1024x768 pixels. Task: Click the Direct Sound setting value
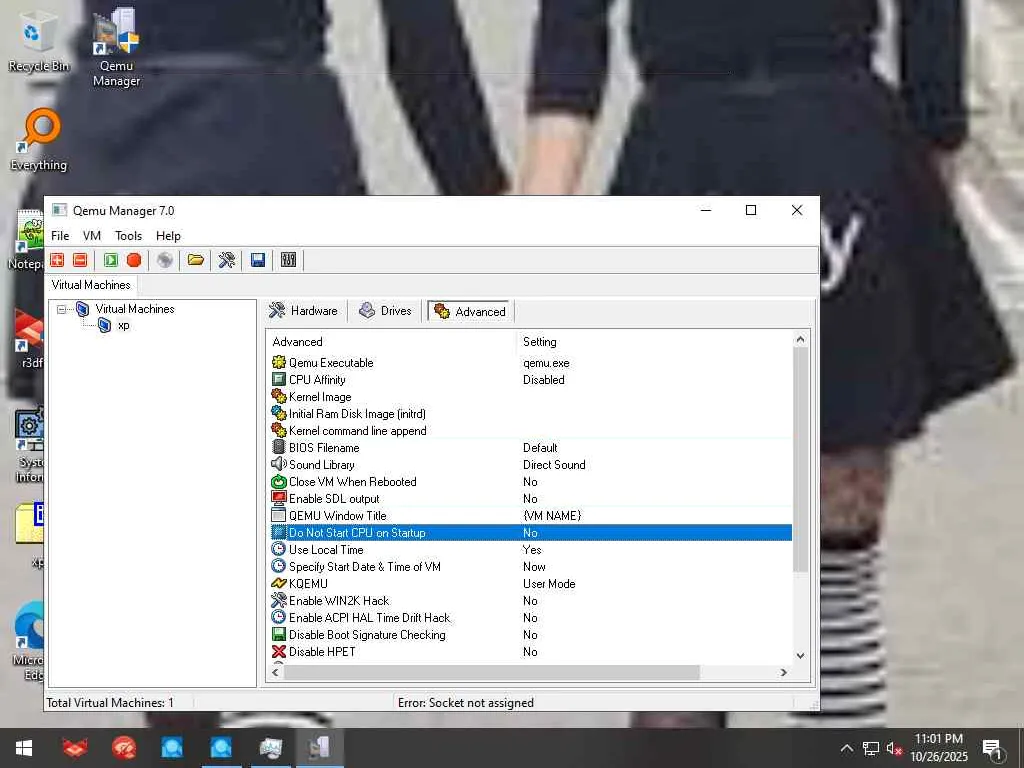pyautogui.click(x=554, y=464)
